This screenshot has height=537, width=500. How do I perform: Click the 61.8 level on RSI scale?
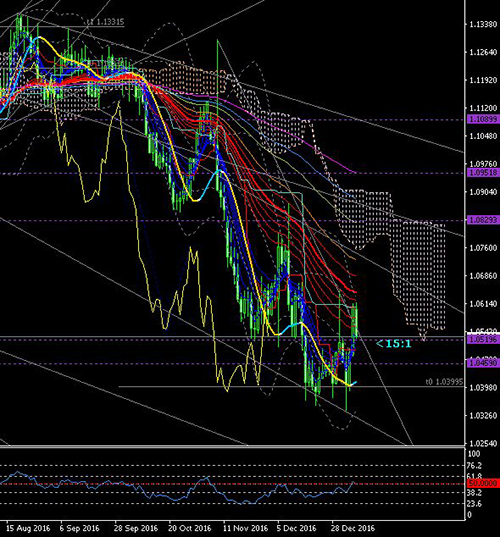click(474, 476)
